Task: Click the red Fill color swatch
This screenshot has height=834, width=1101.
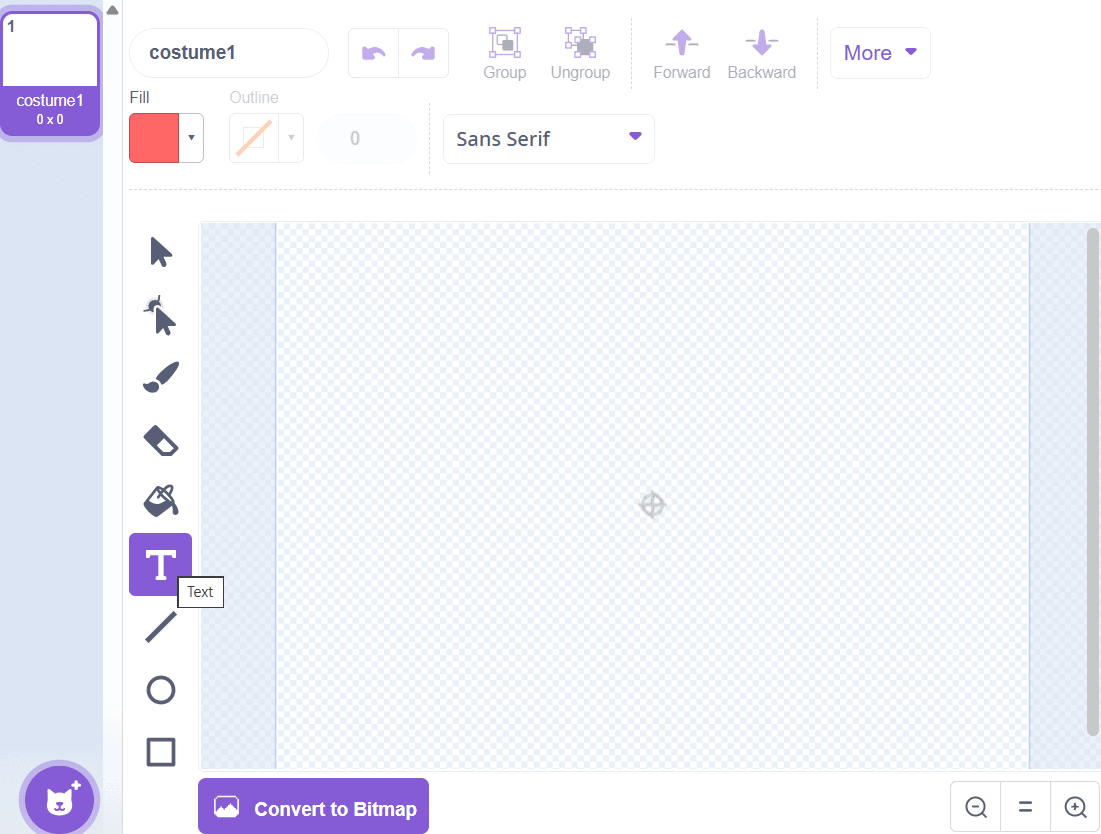Action: pos(154,138)
